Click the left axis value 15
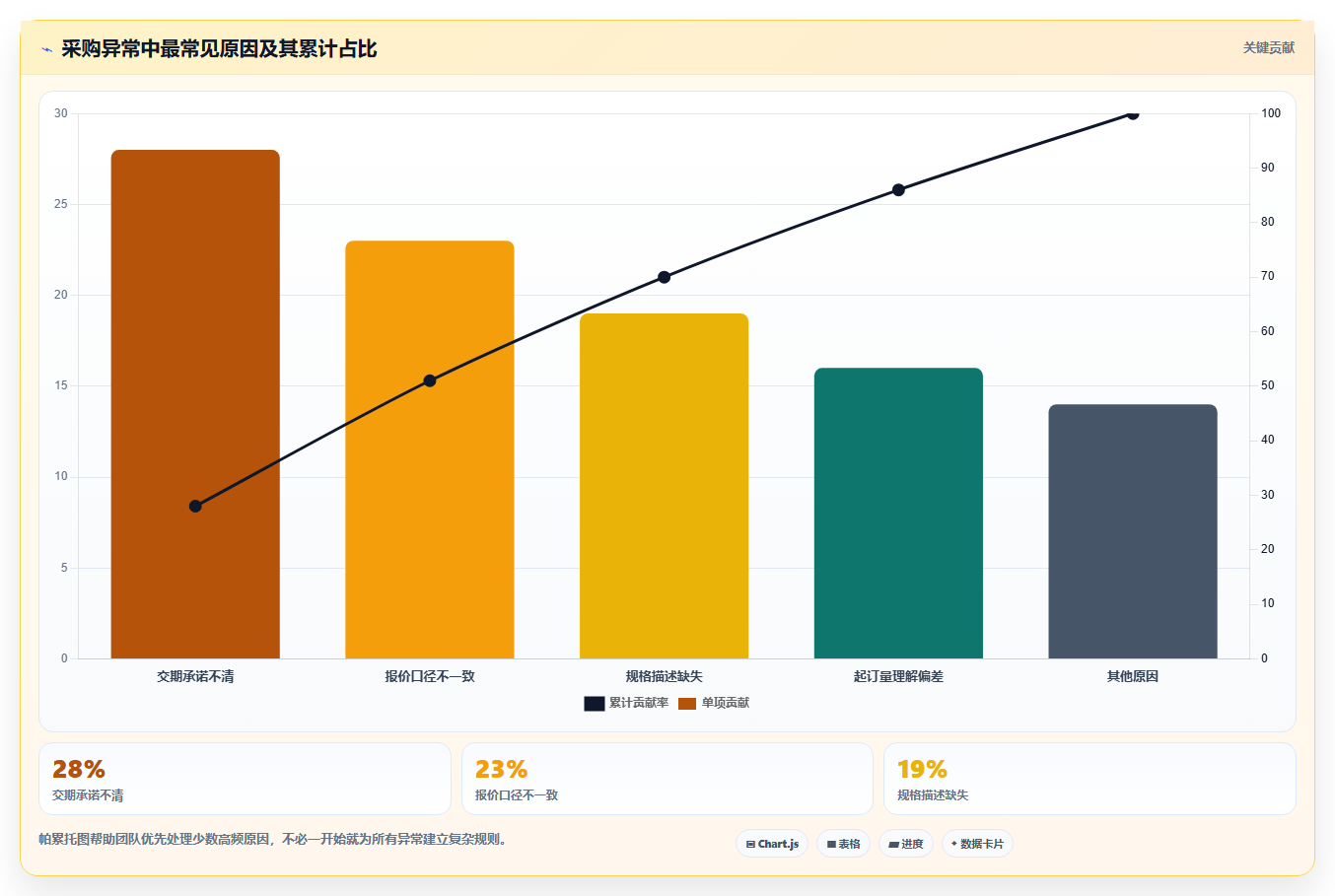 (x=61, y=385)
